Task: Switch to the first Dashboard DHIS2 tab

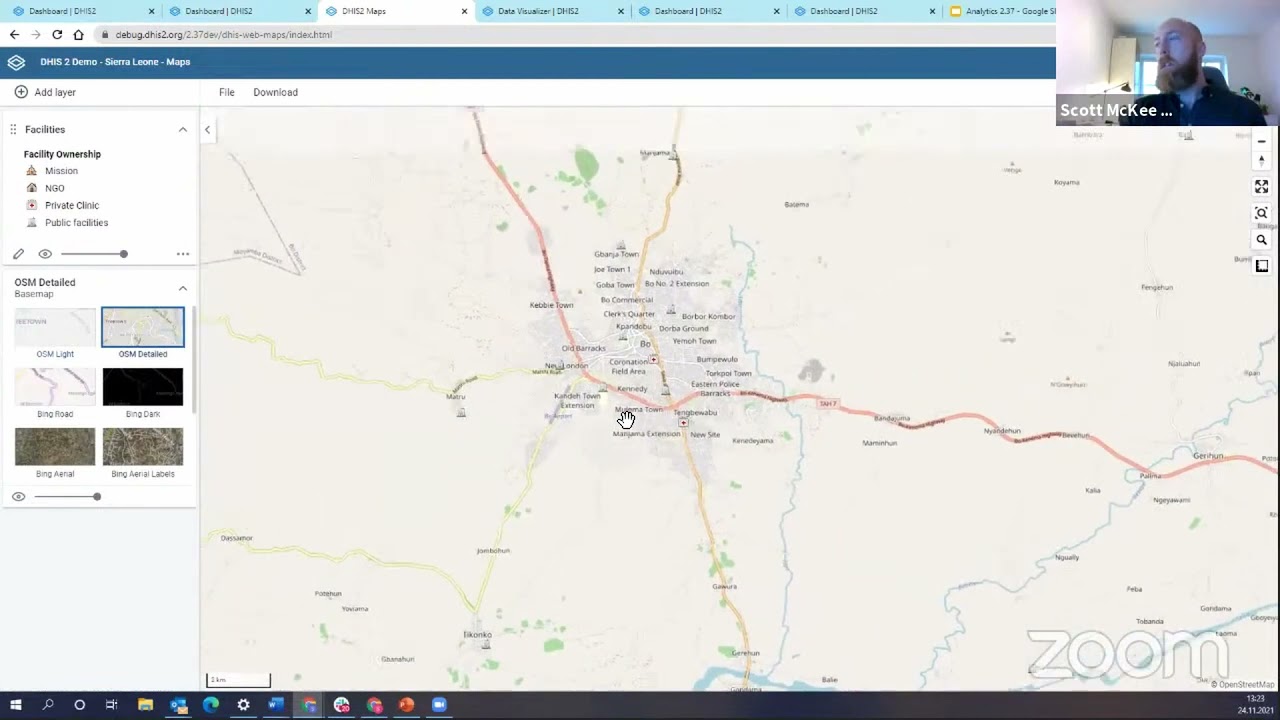Action: [x=82, y=11]
